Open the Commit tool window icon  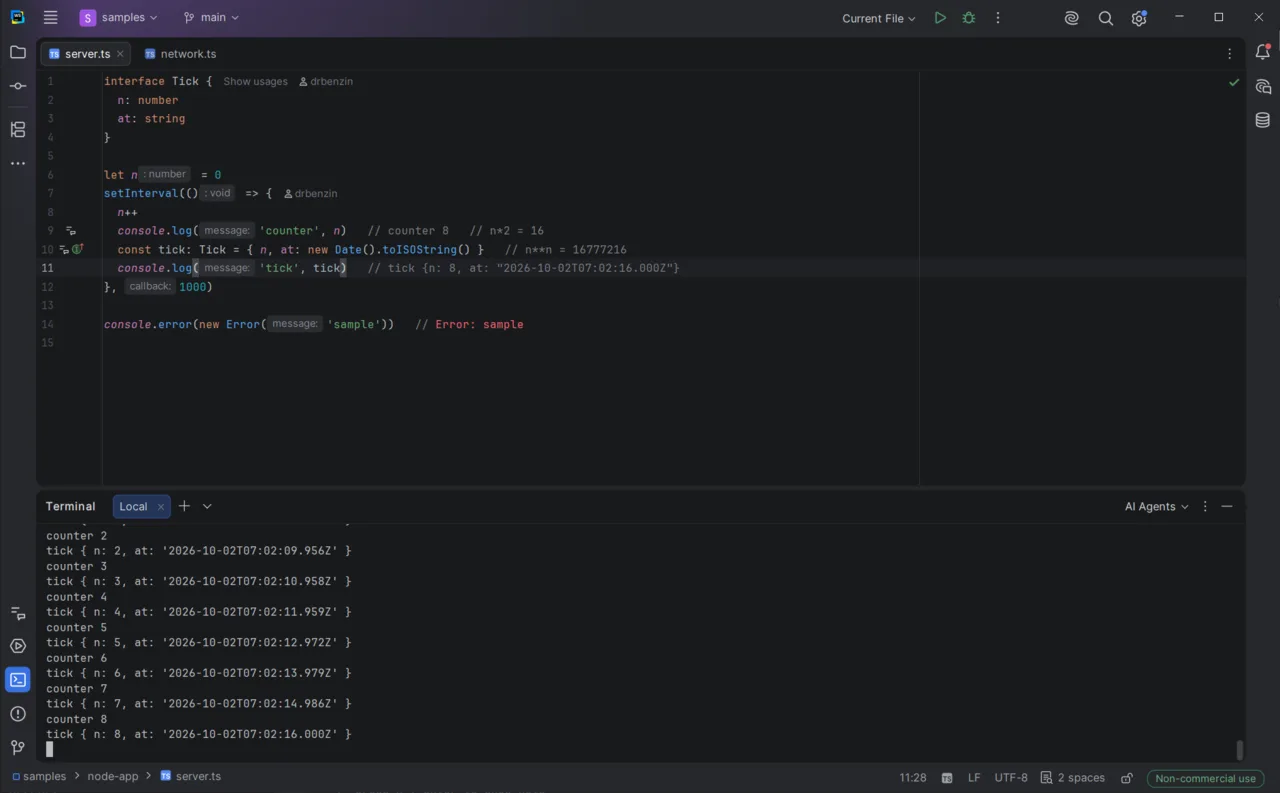pyautogui.click(x=18, y=86)
